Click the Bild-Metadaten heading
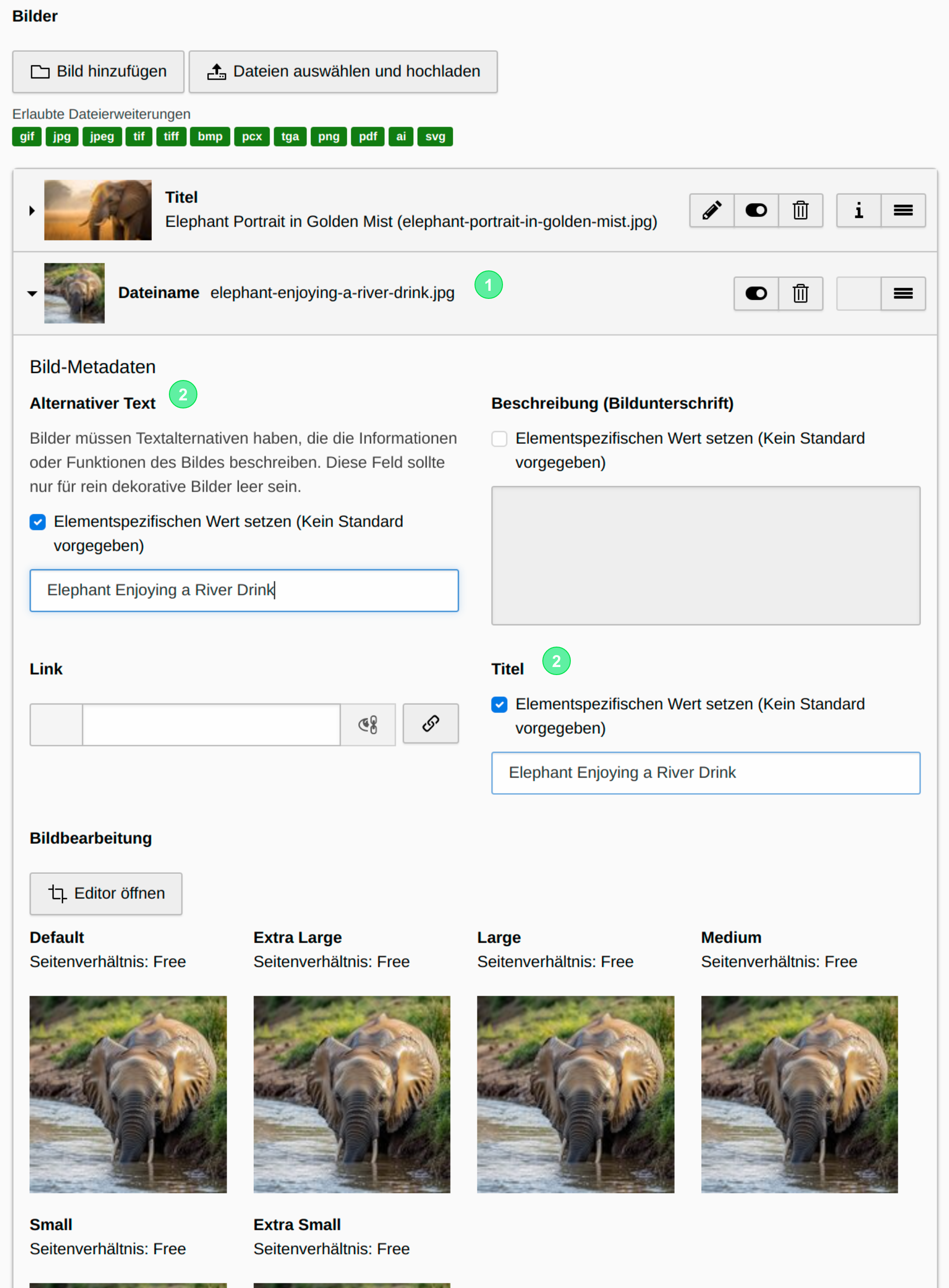Image resolution: width=949 pixels, height=1288 pixels. [x=93, y=367]
